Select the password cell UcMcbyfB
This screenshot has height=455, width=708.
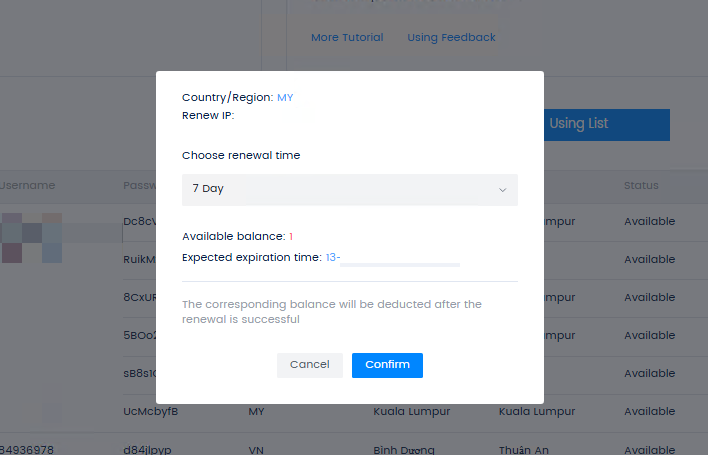coord(150,412)
